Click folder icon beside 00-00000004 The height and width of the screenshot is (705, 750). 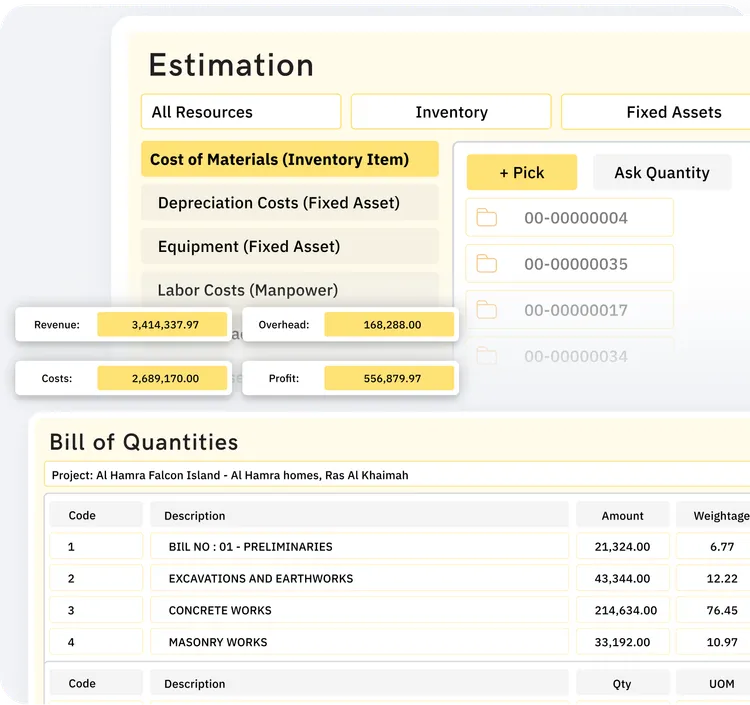[x=486, y=218]
